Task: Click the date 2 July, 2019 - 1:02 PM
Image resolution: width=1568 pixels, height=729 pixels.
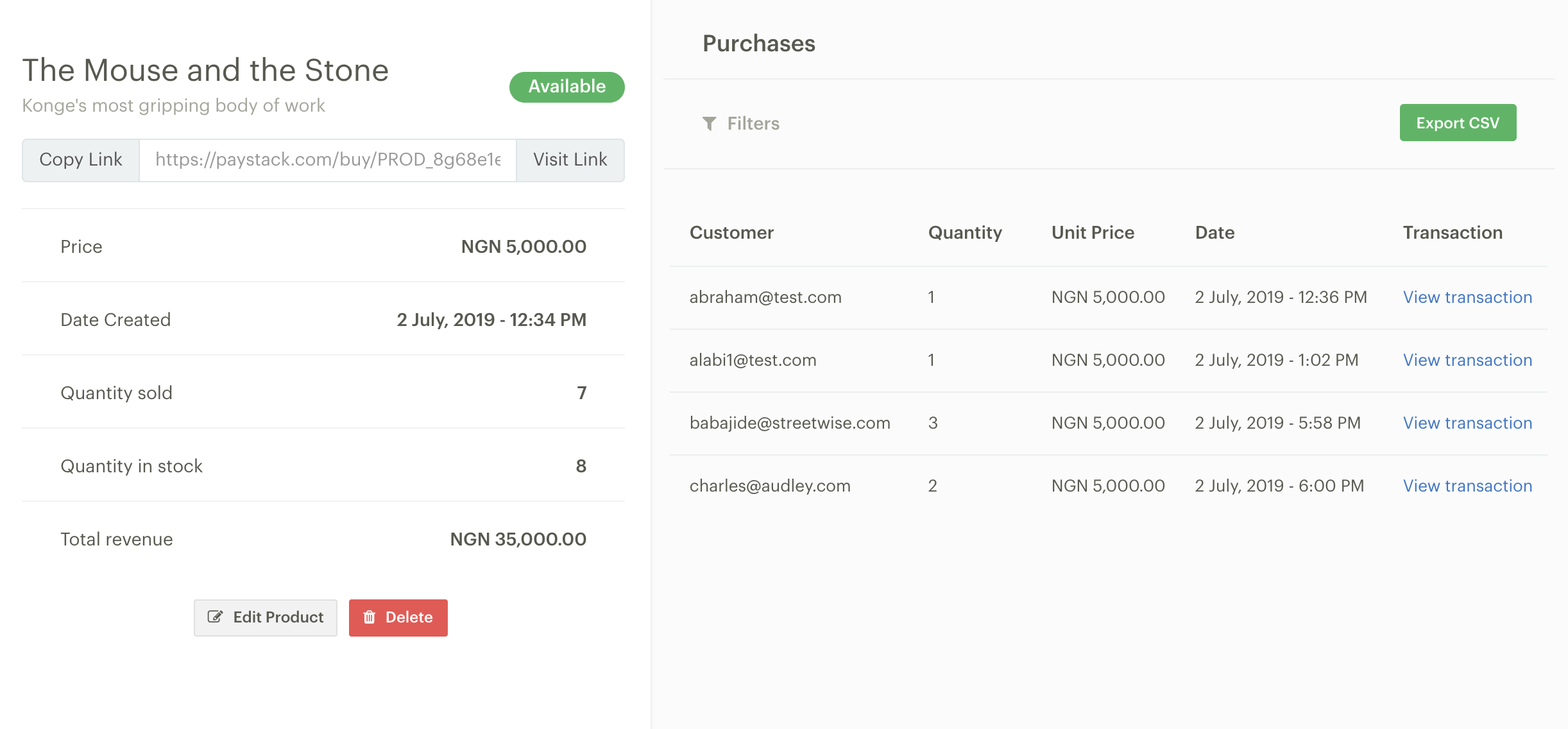Action: pos(1277,360)
